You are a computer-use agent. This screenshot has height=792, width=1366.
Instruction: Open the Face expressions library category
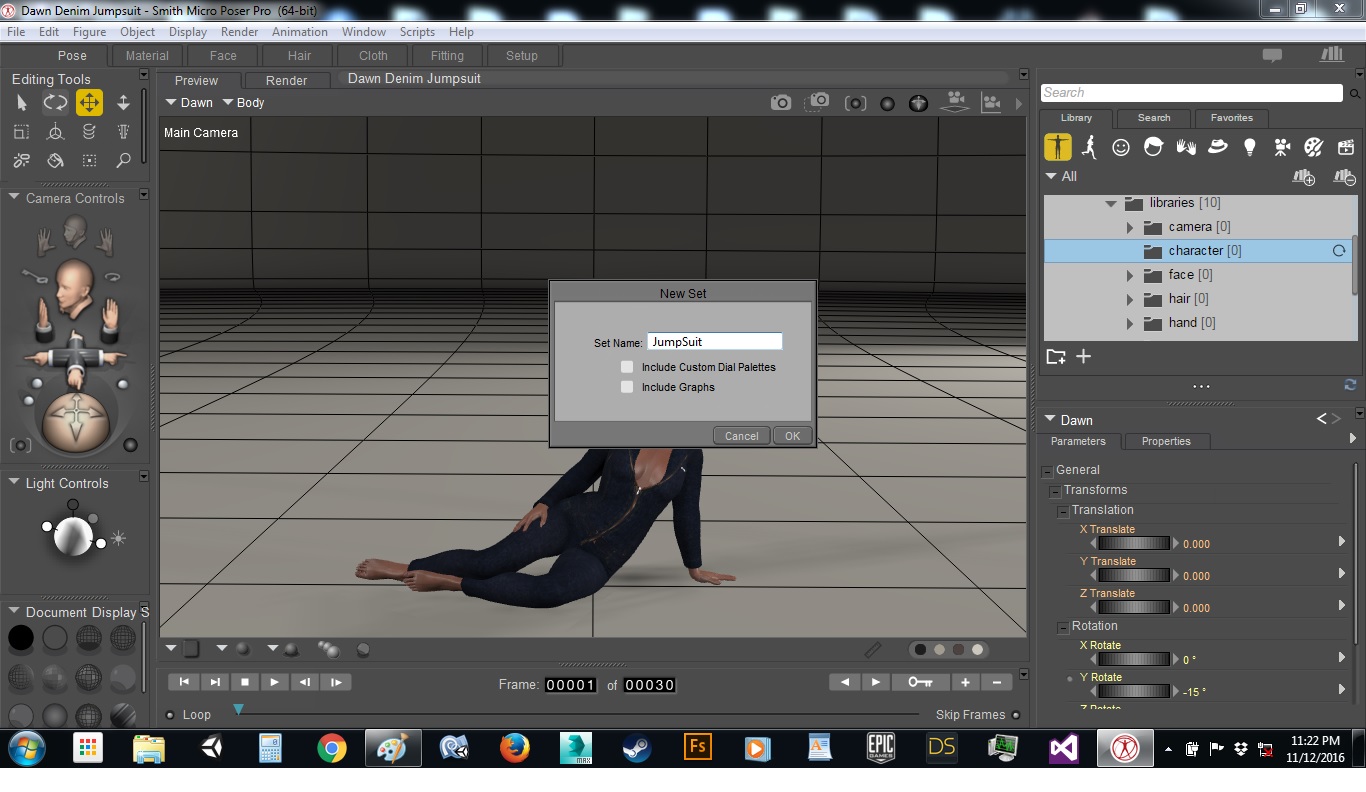click(x=1121, y=147)
